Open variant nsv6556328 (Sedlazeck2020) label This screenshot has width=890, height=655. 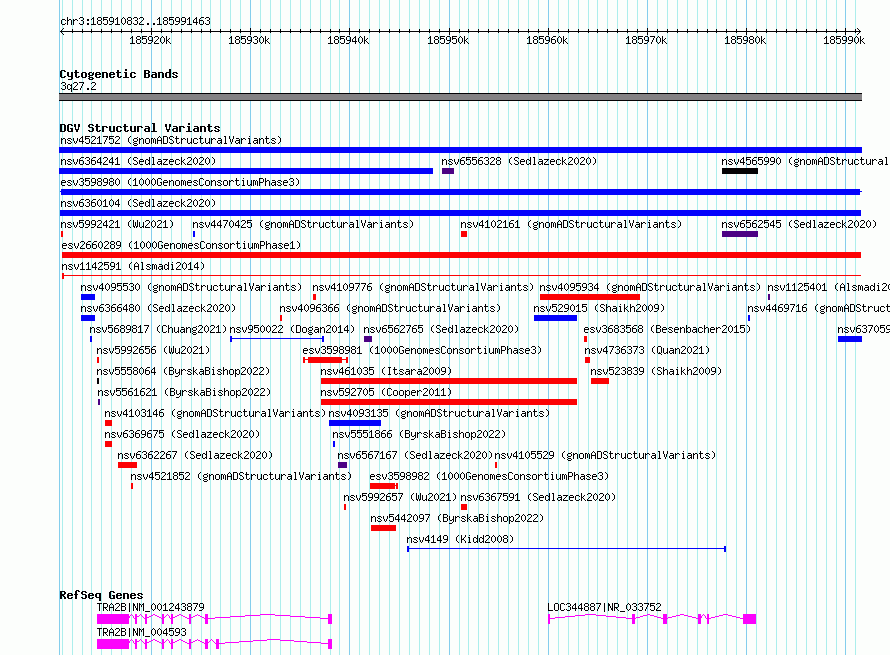click(519, 161)
